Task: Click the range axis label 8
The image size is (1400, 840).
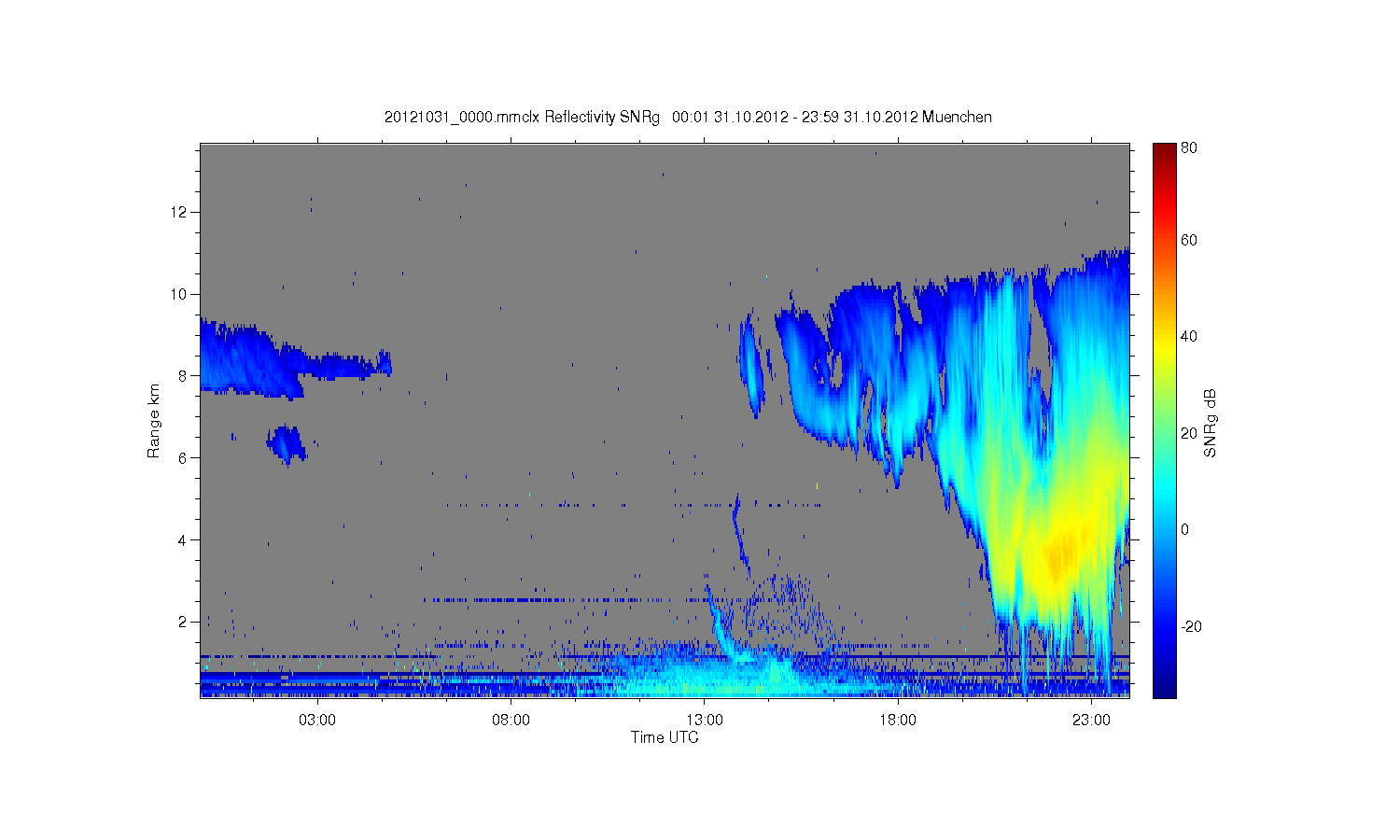Action: pos(183,376)
